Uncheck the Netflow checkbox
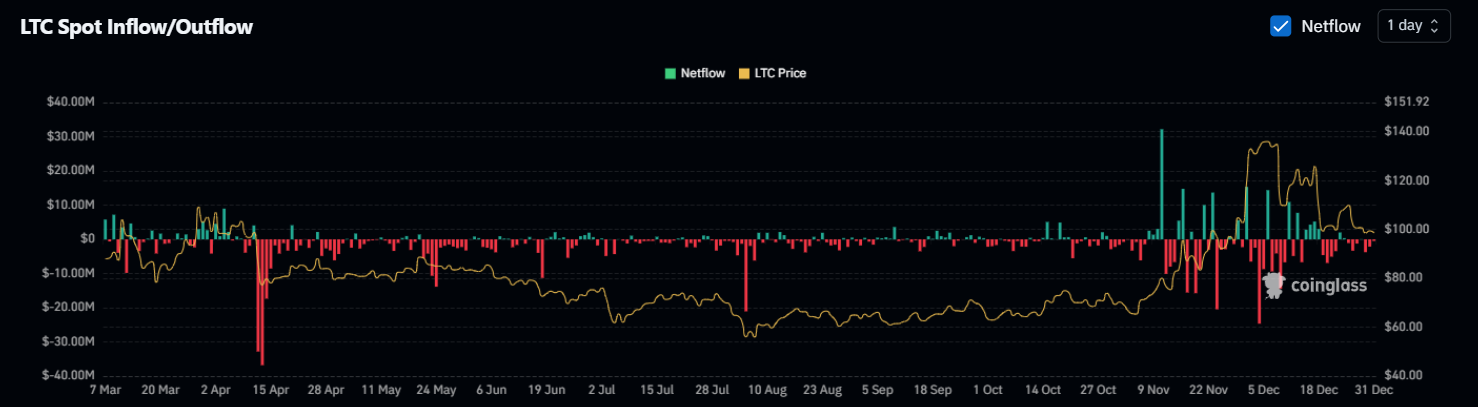 (1280, 26)
